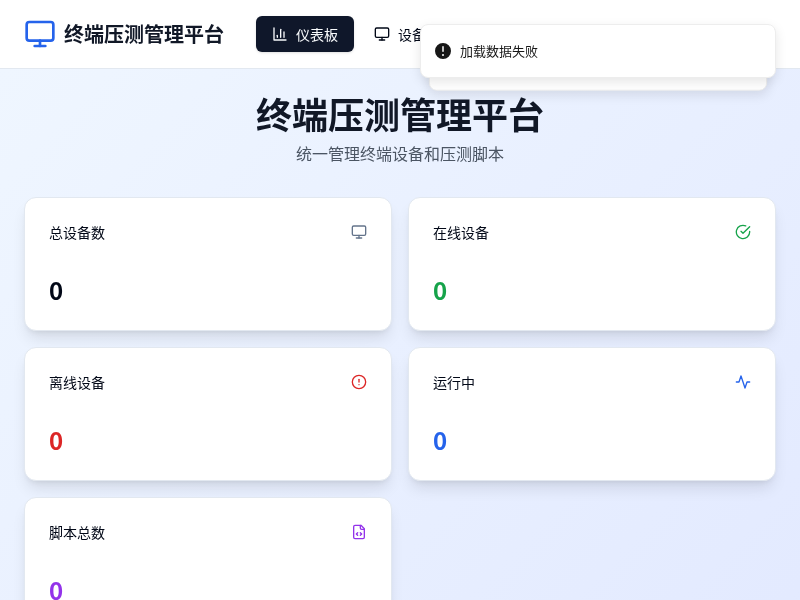Click the monitor icon in 总设备数 card

click(359, 232)
